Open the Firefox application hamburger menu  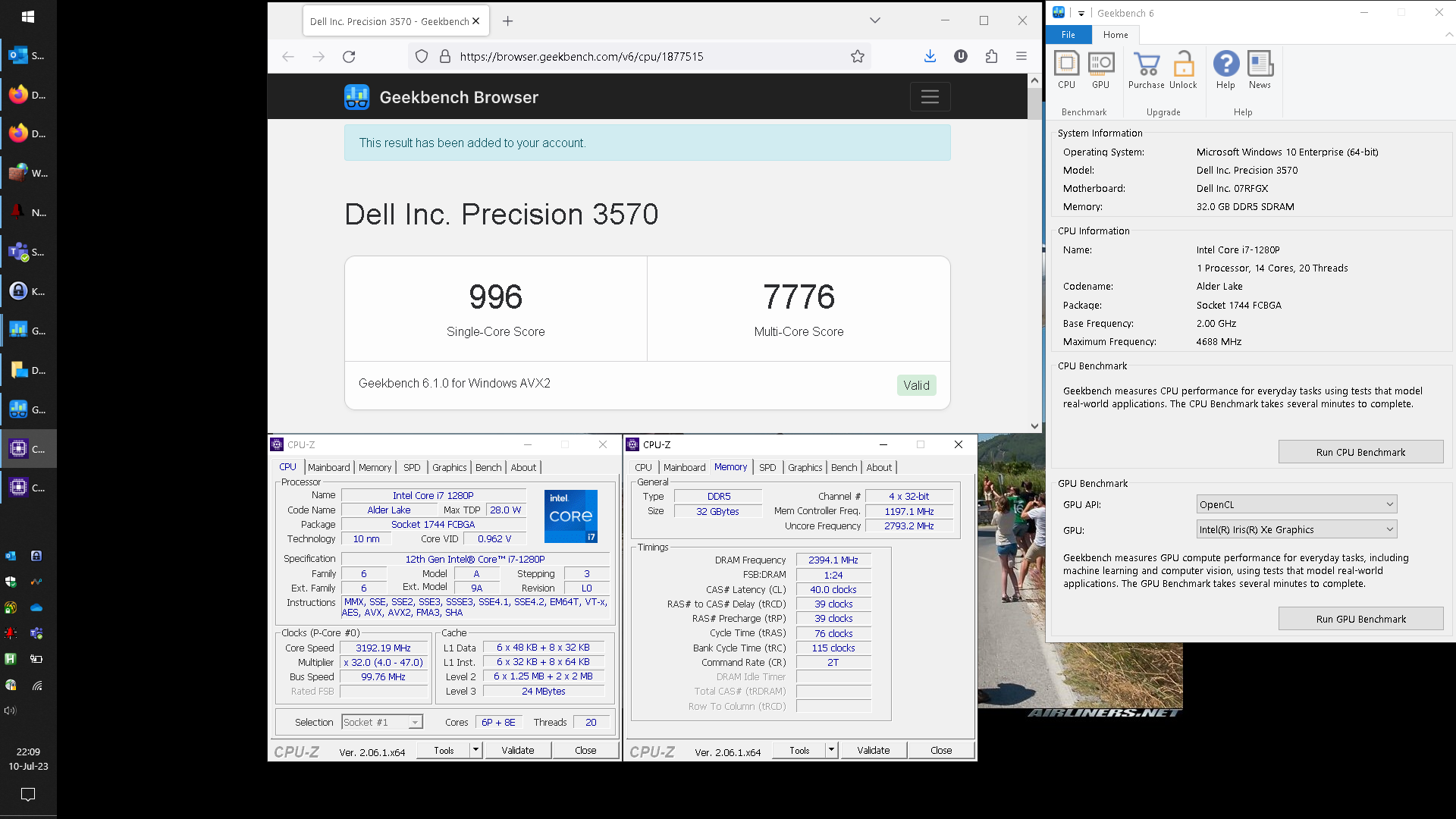coord(1021,56)
